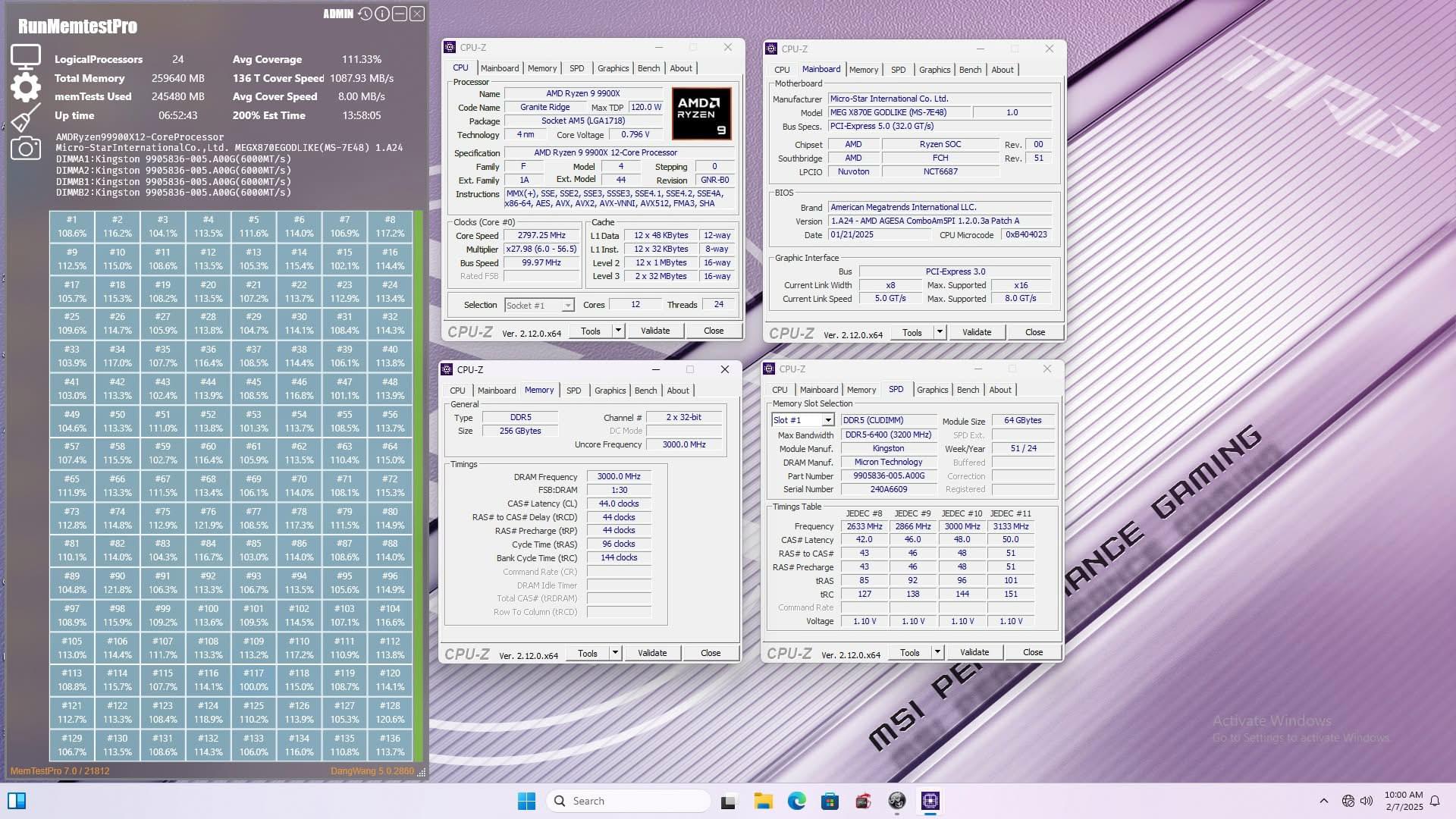The height and width of the screenshot is (819, 1456).
Task: Show hidden system tray icons
Action: (x=1324, y=801)
